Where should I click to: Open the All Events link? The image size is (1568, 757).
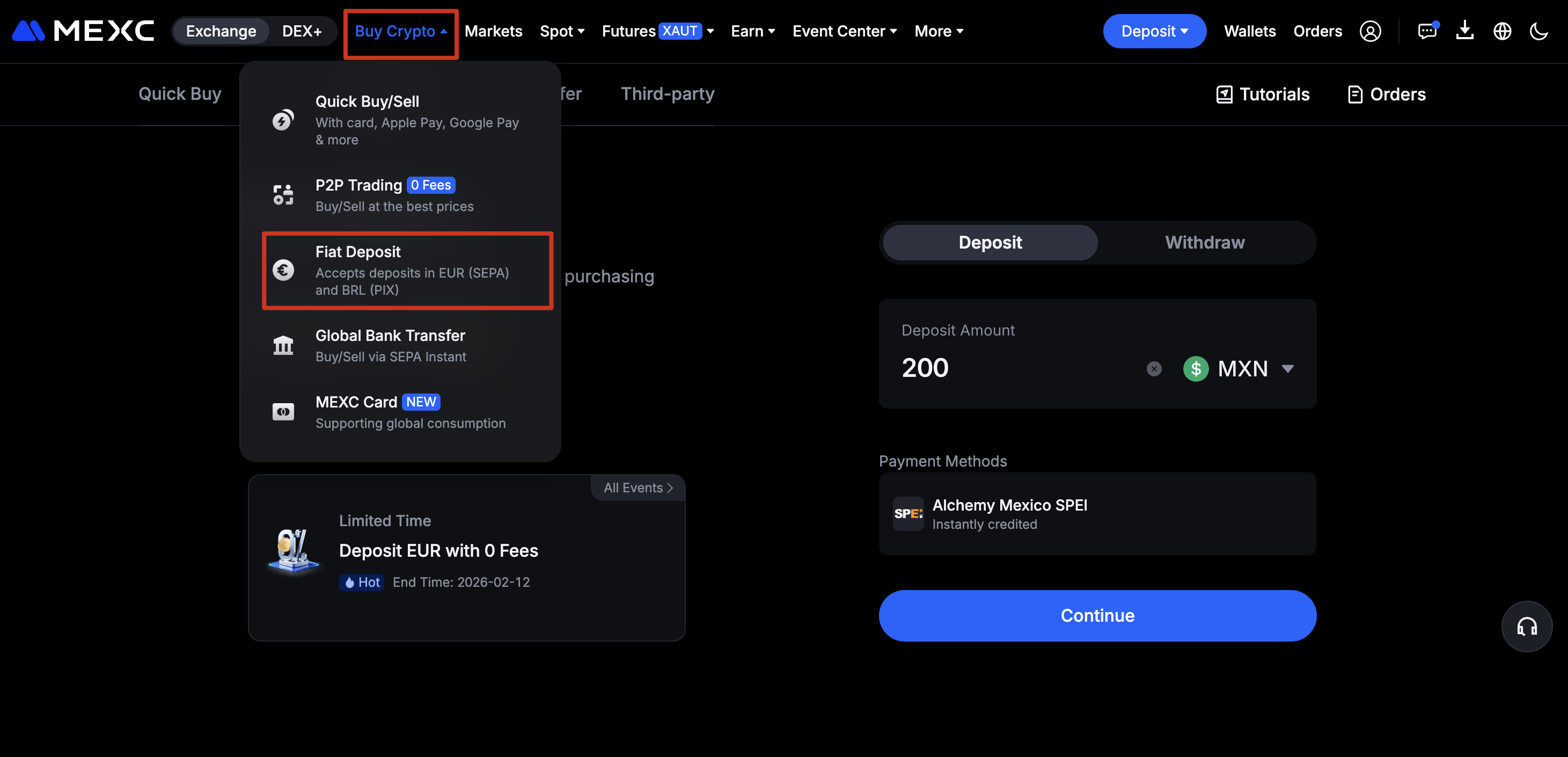pos(638,488)
